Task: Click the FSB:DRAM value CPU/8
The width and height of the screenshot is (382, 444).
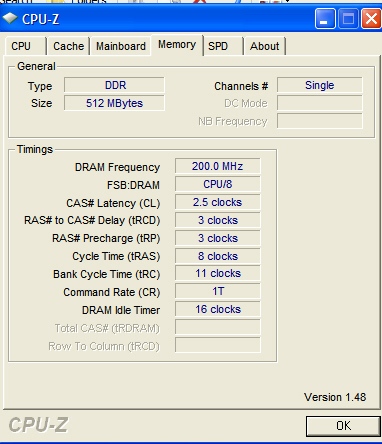Action: 218,184
